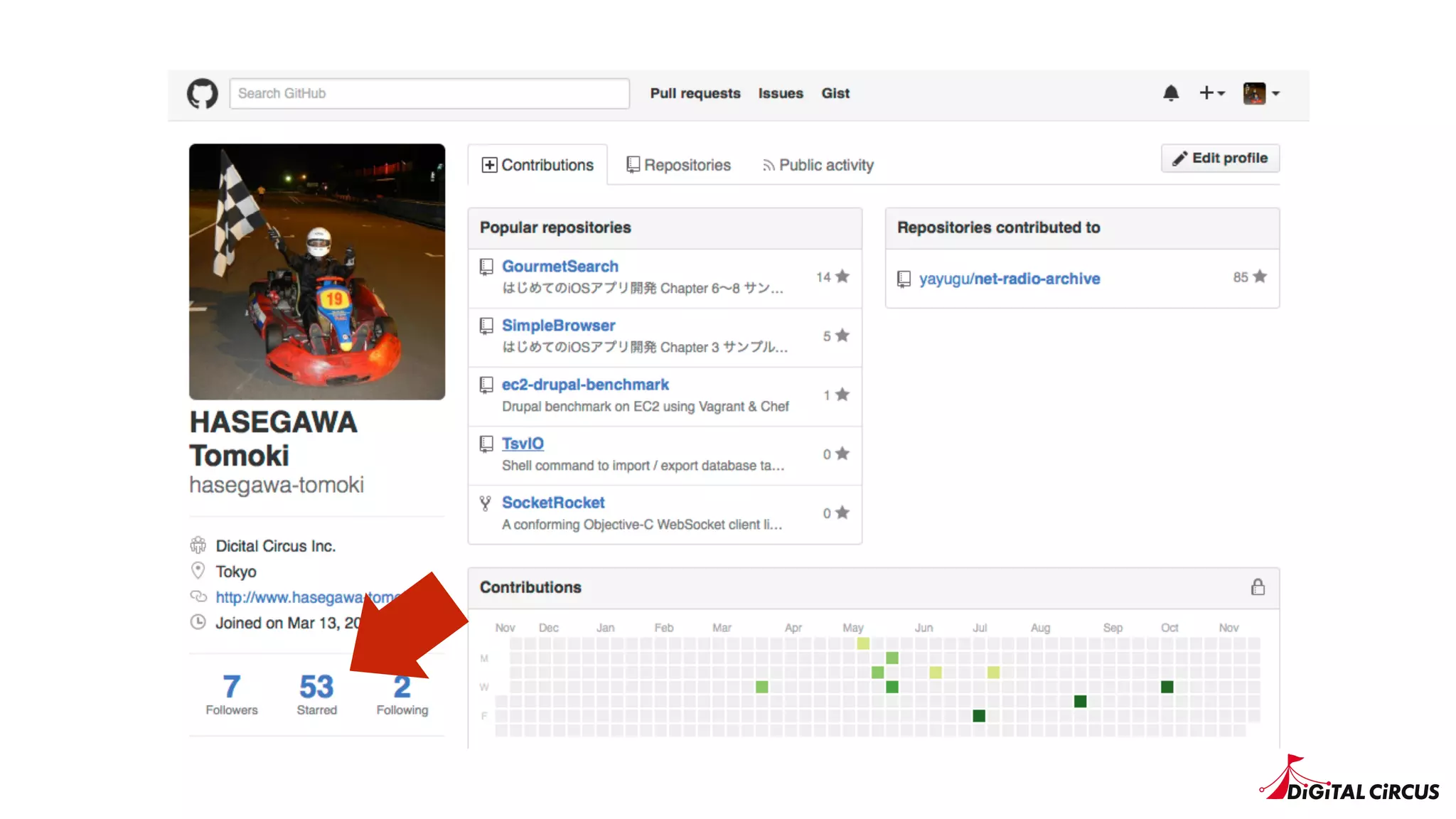Click the Search GitHub input field
This screenshot has width=1456, height=819.
pyautogui.click(x=429, y=93)
